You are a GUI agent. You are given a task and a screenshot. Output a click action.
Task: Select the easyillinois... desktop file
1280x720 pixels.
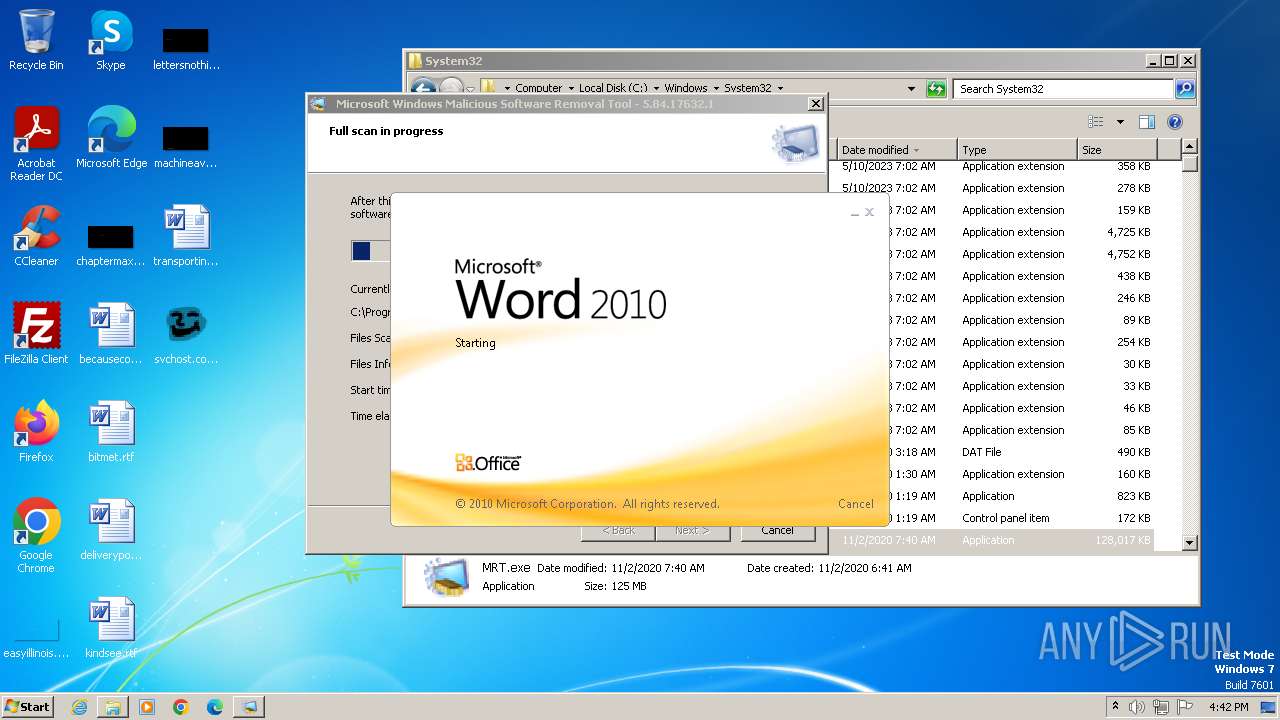click(x=37, y=638)
